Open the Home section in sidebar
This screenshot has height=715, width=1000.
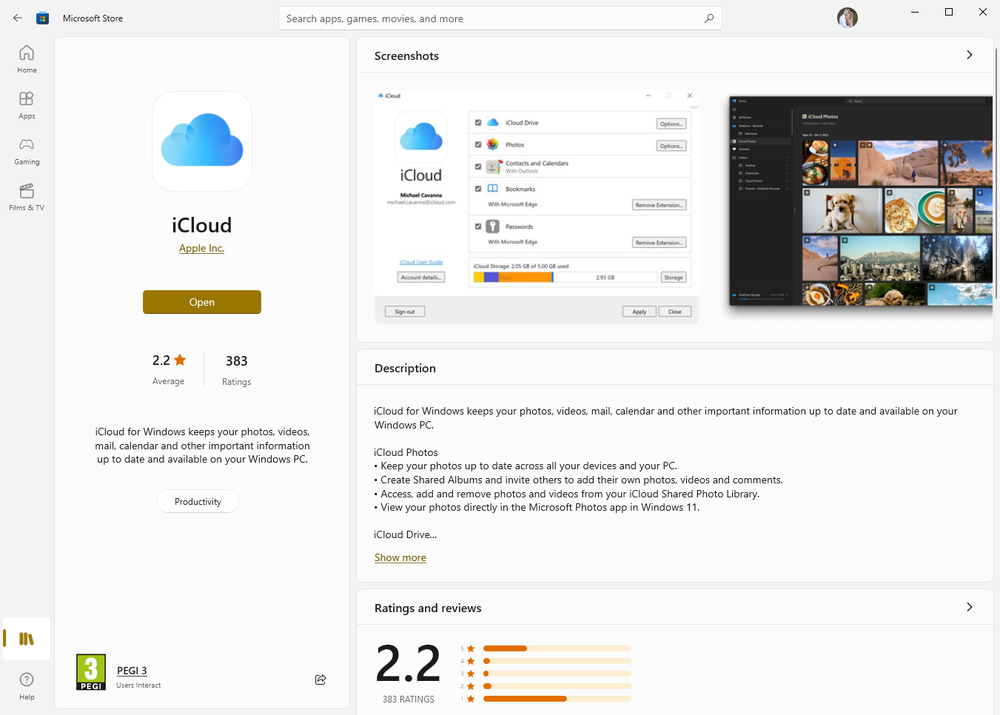pyautogui.click(x=27, y=59)
